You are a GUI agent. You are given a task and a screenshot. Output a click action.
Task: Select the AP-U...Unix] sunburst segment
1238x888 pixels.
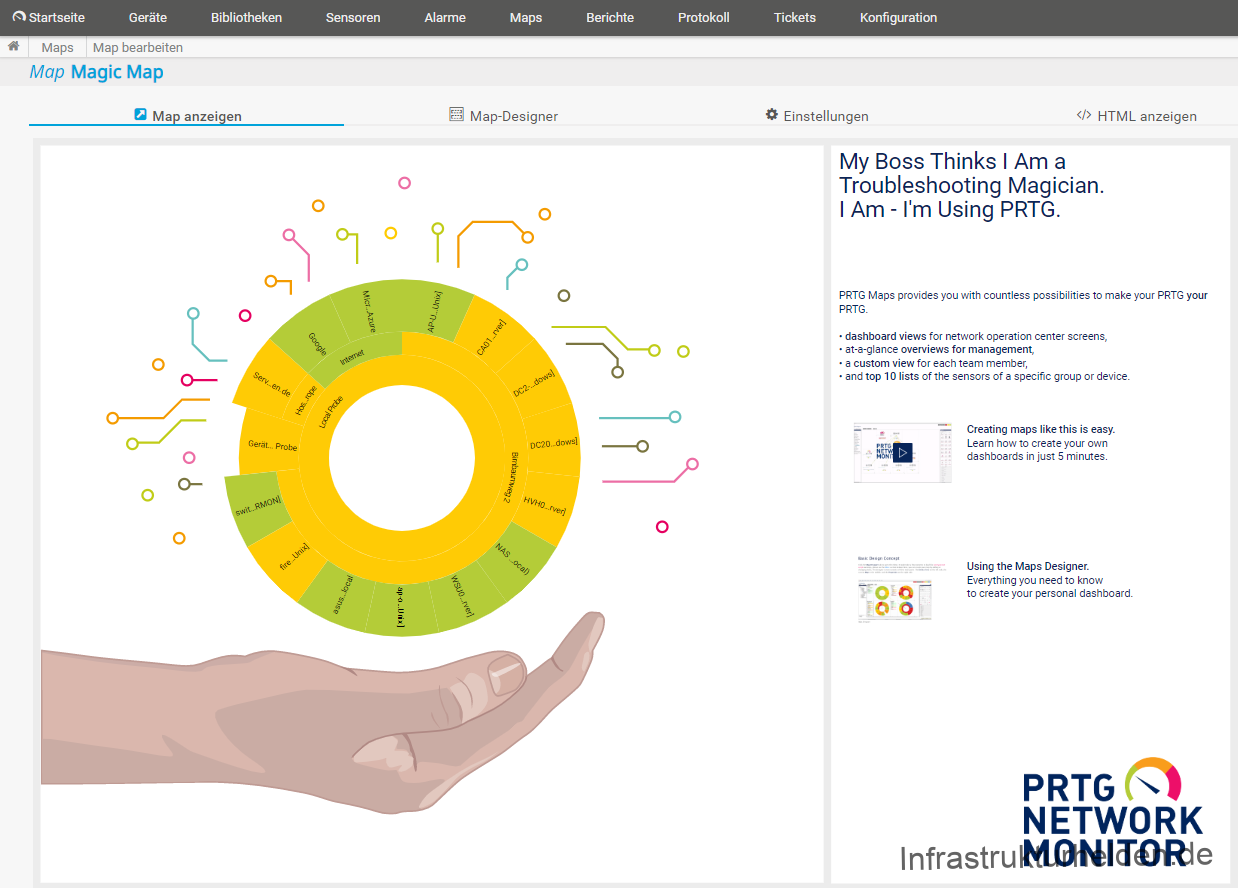436,309
